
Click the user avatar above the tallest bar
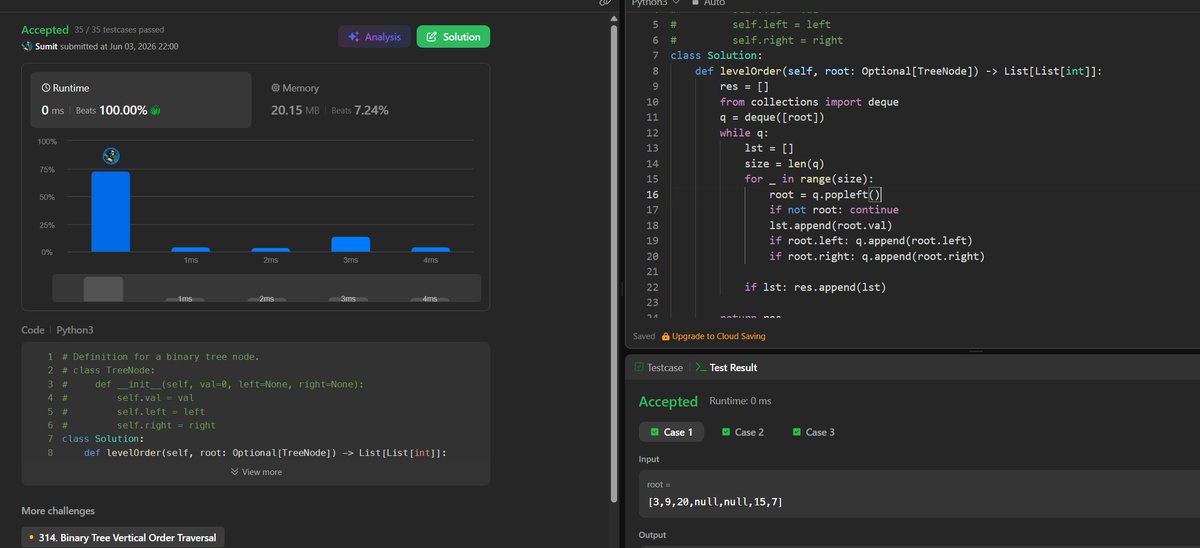(x=111, y=156)
